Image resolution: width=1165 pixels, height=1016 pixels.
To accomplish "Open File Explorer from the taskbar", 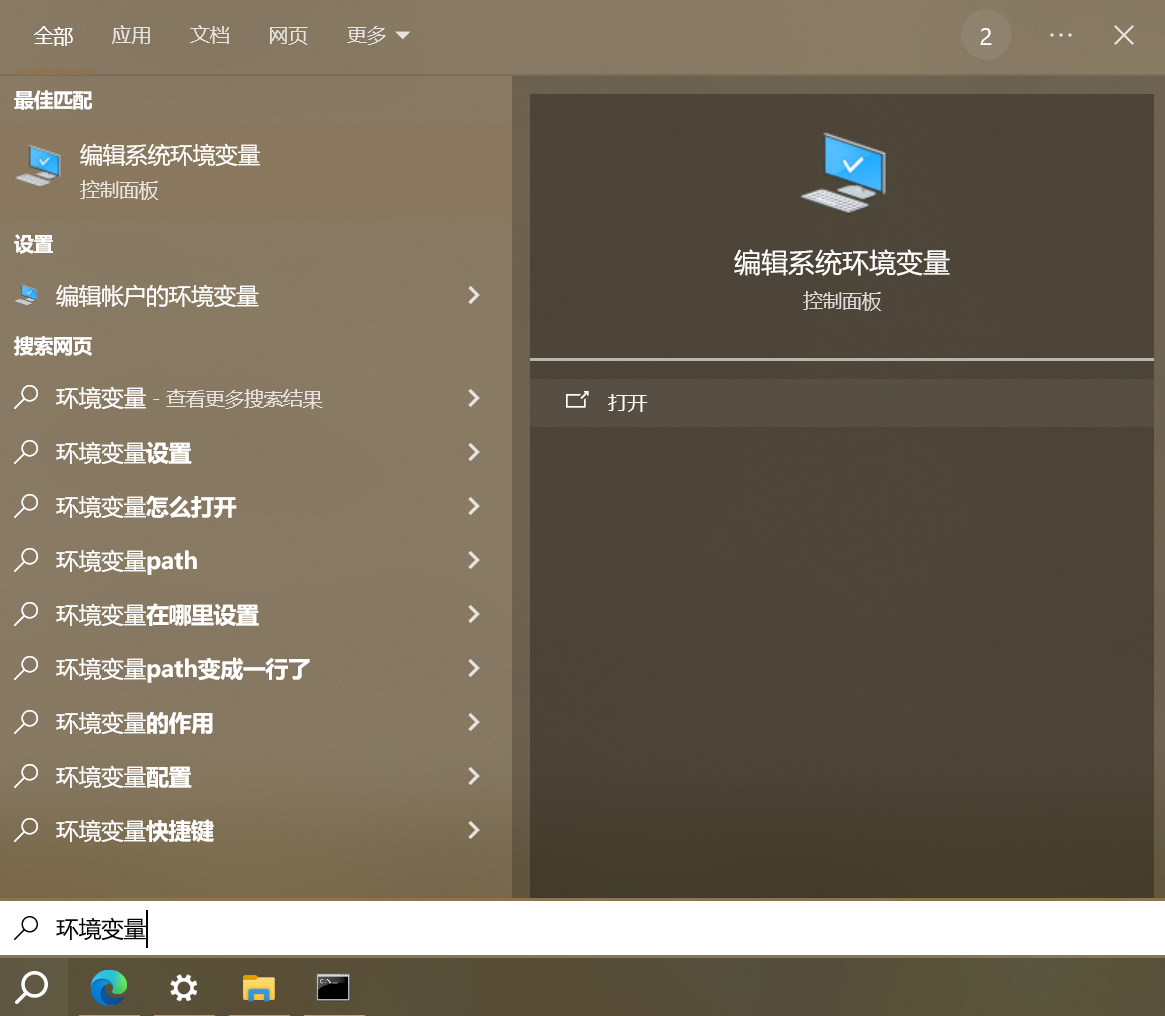I will [258, 988].
